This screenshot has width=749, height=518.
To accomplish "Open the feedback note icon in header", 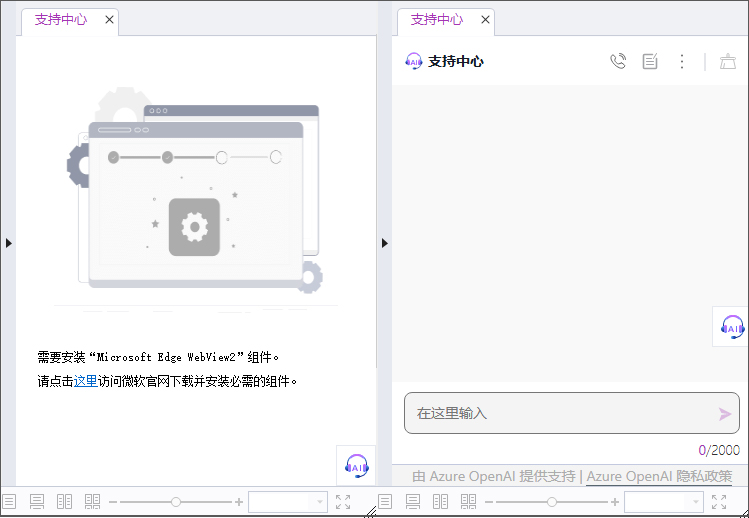I will click(650, 61).
